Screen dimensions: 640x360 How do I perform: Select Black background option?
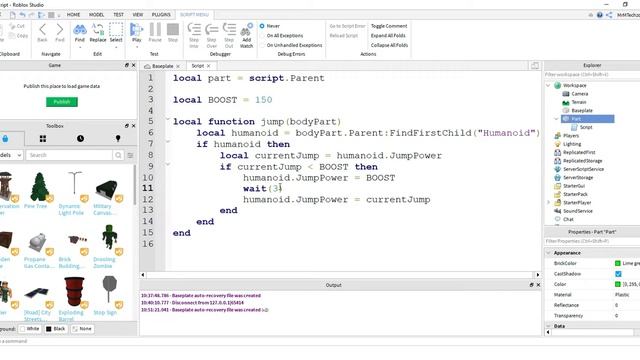[x=56, y=329]
